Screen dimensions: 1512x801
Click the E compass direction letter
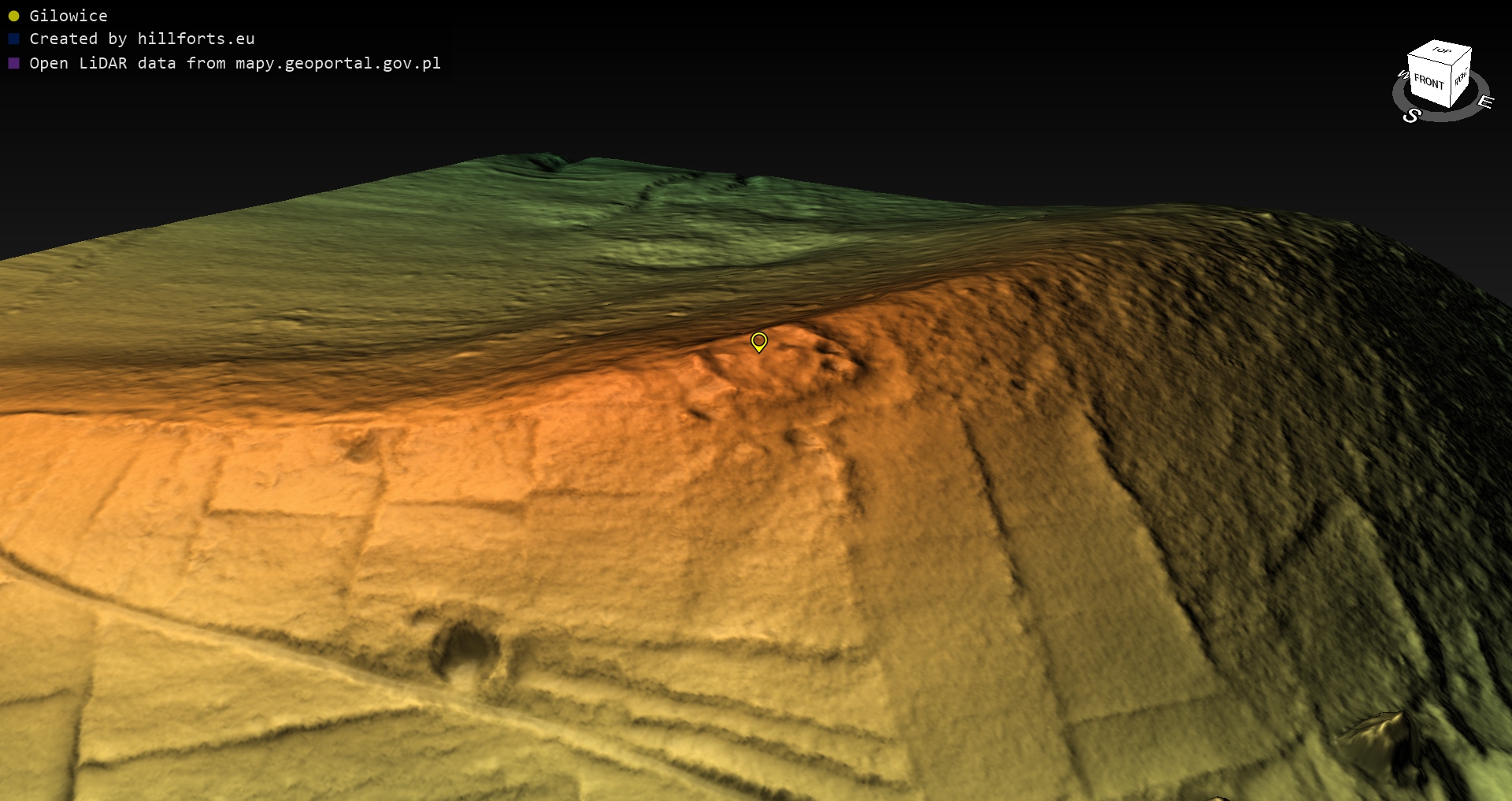(x=1485, y=102)
